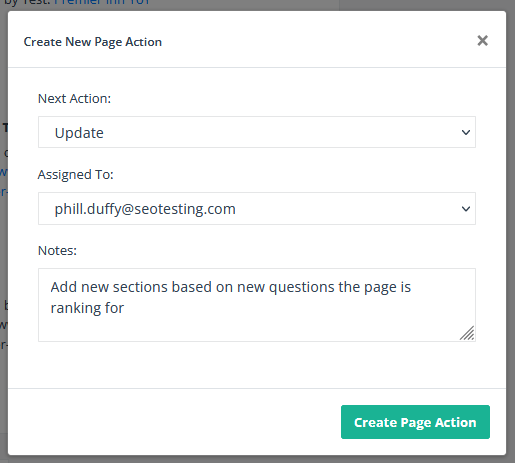The height and width of the screenshot is (463, 515).
Task: Close the Create New Page Action dialog
Action: click(x=482, y=41)
